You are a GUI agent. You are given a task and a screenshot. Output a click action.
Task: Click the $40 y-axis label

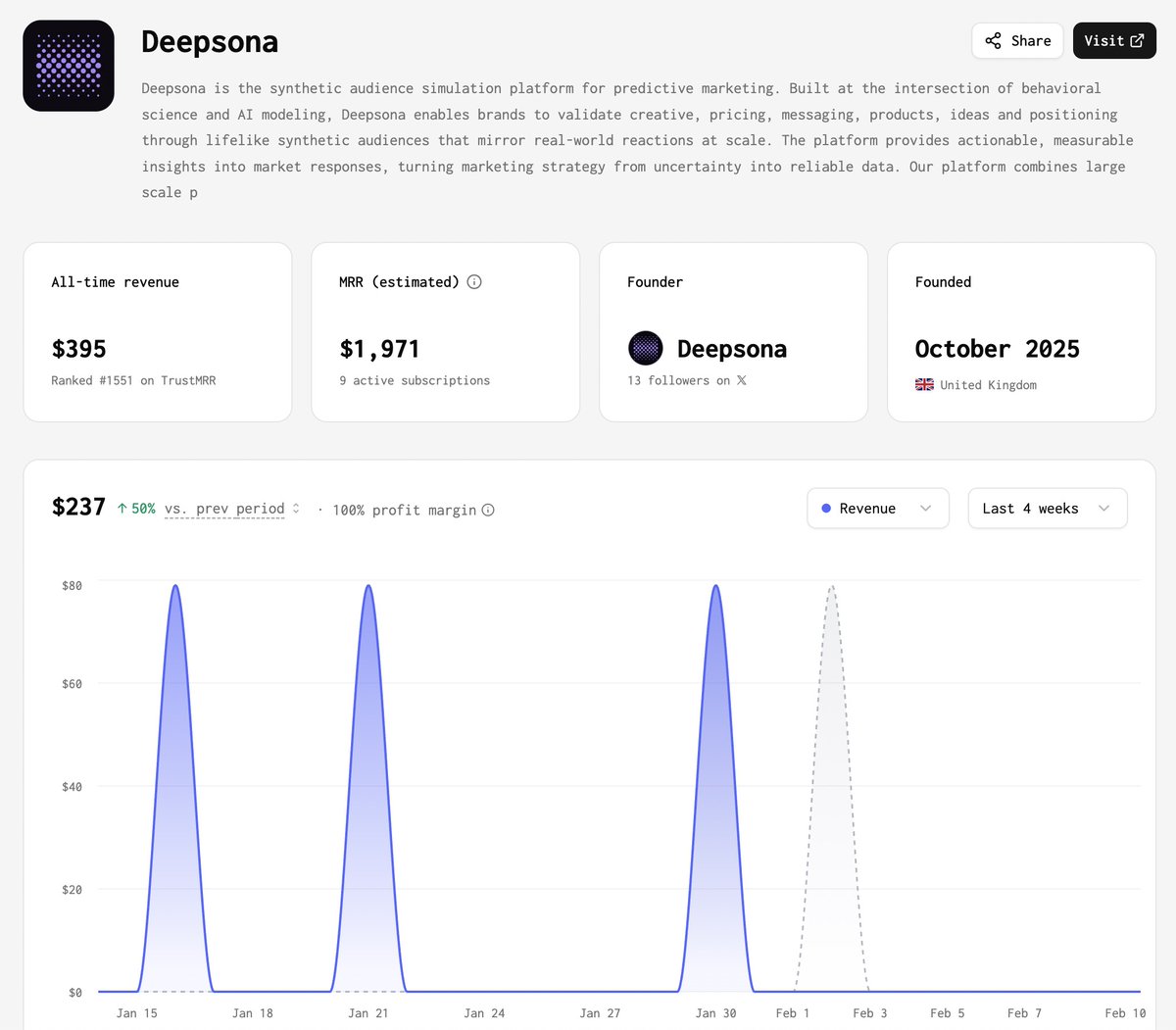72,786
